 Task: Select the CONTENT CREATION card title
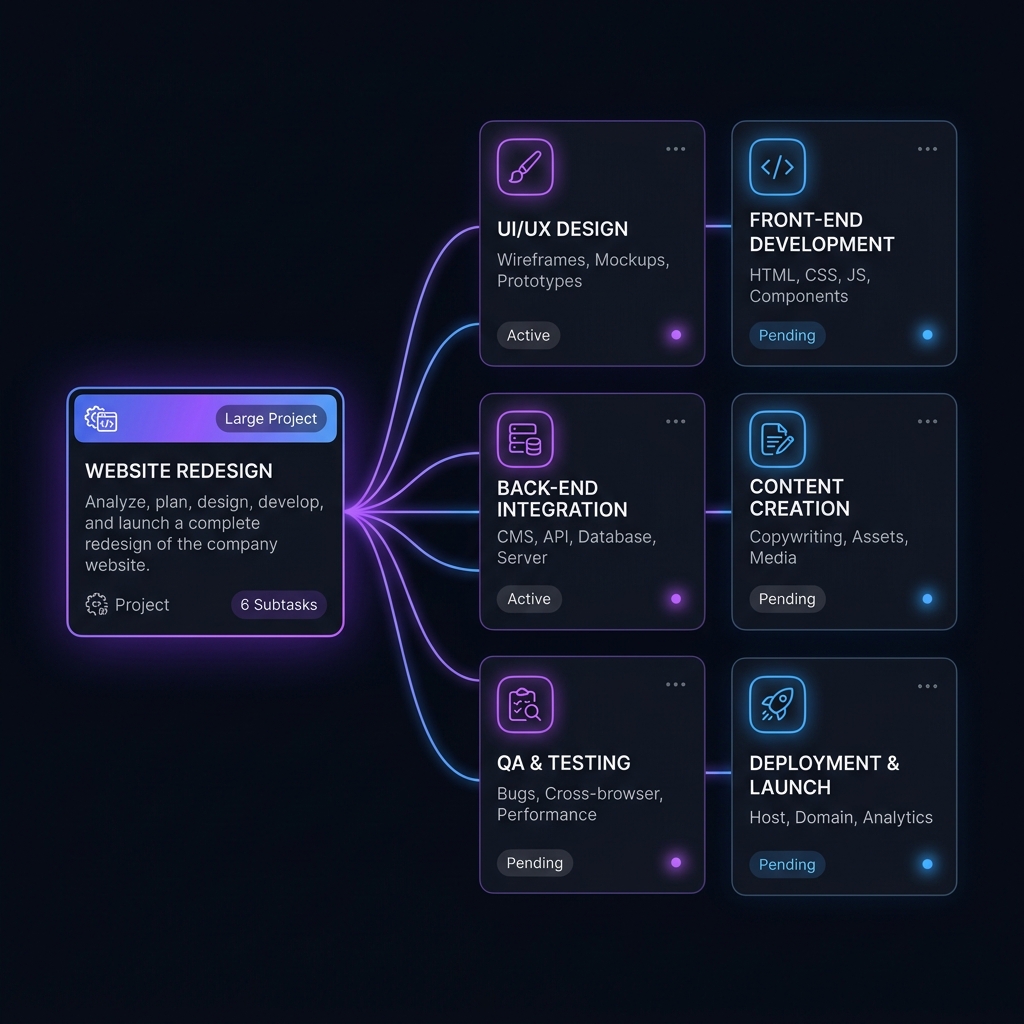(799, 498)
